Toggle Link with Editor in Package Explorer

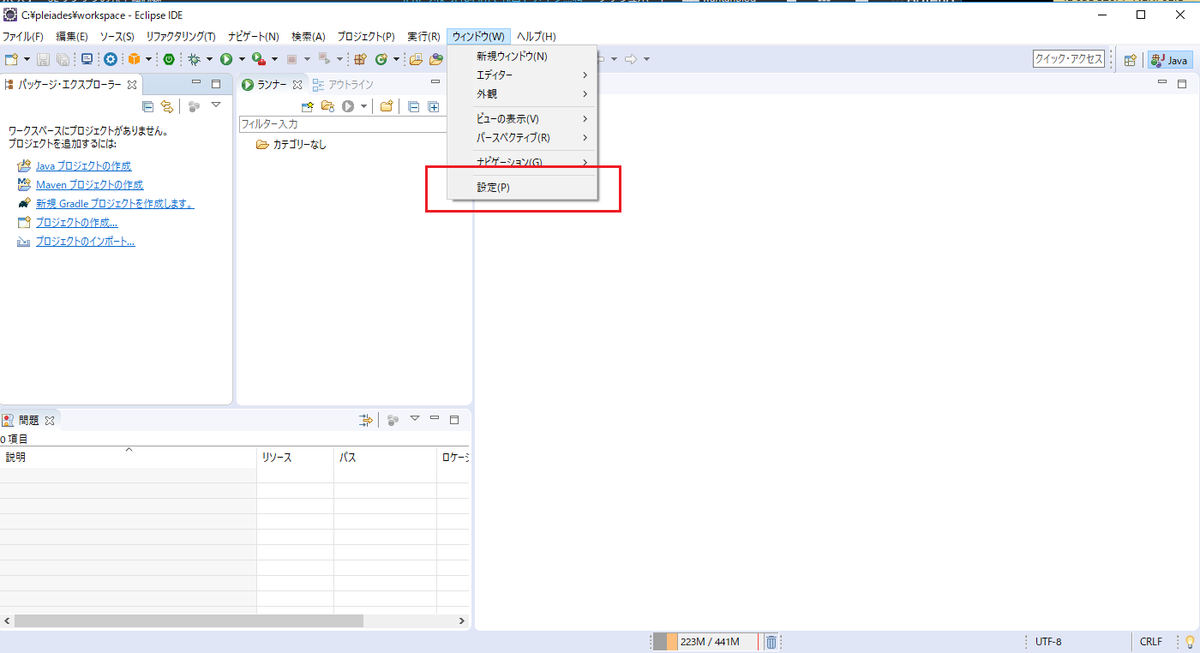pos(167,106)
